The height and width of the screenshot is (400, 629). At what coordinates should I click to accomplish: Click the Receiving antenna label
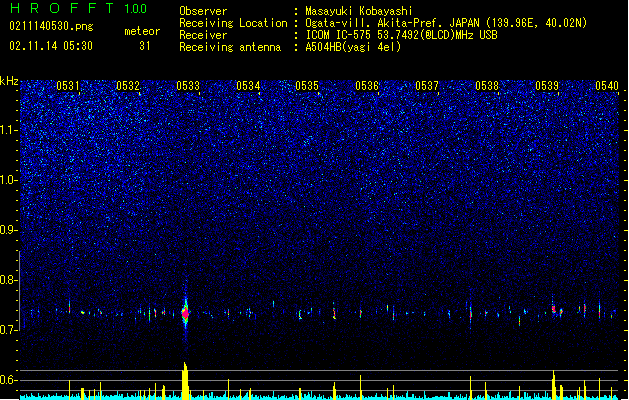tap(230, 47)
